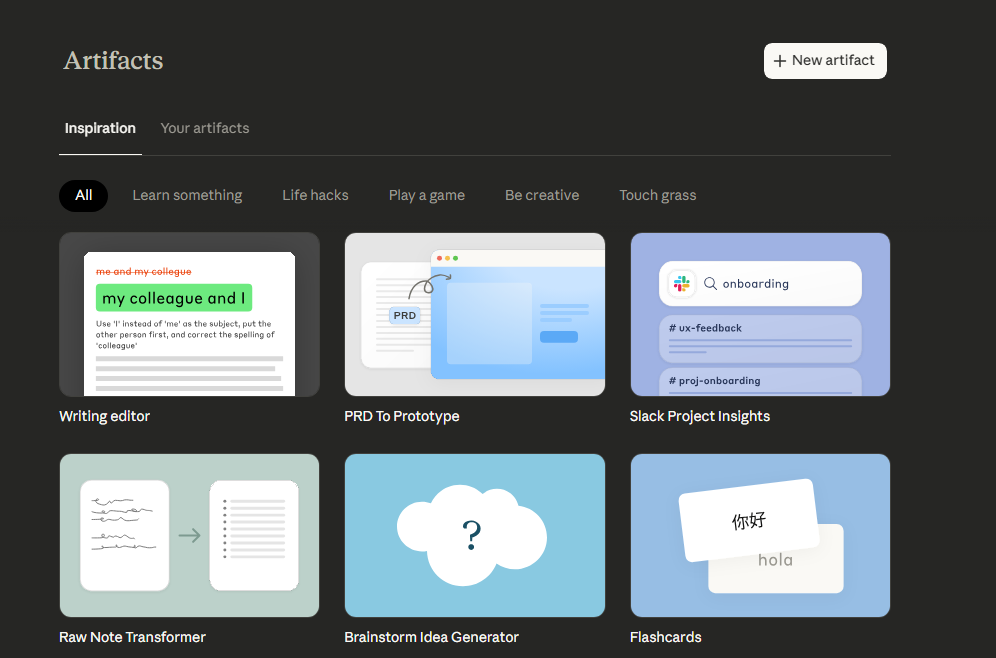
Task: Select the Inspiration tab
Action: (x=100, y=128)
